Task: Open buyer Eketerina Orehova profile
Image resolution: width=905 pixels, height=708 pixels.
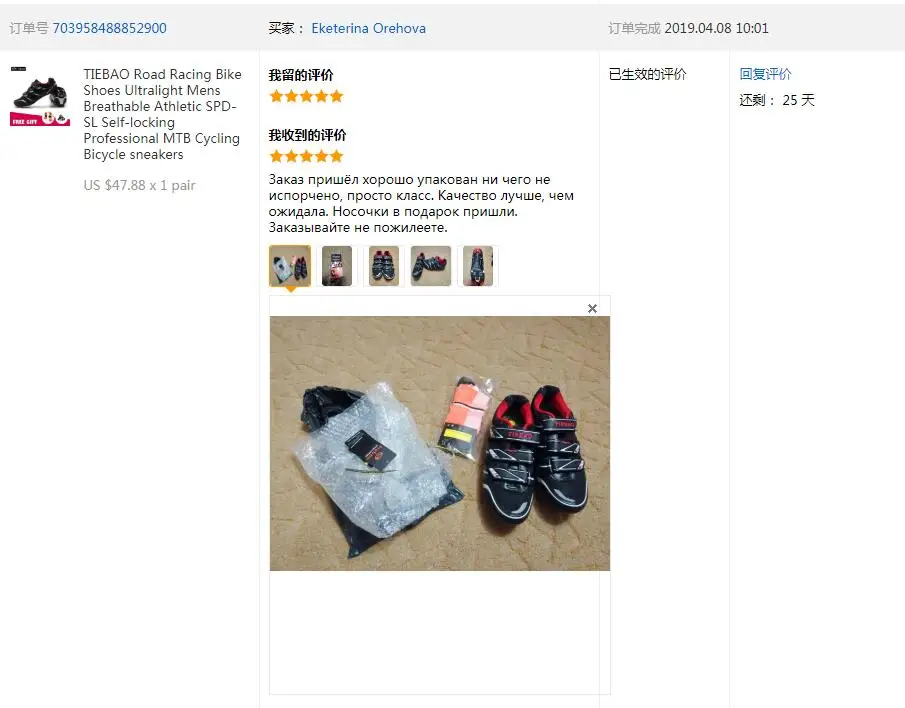Action: 369,28
